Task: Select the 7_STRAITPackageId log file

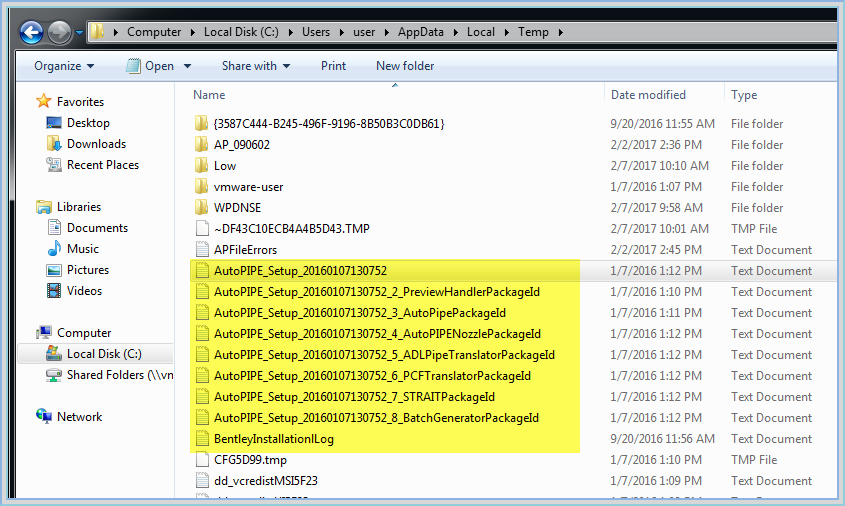Action: point(354,397)
